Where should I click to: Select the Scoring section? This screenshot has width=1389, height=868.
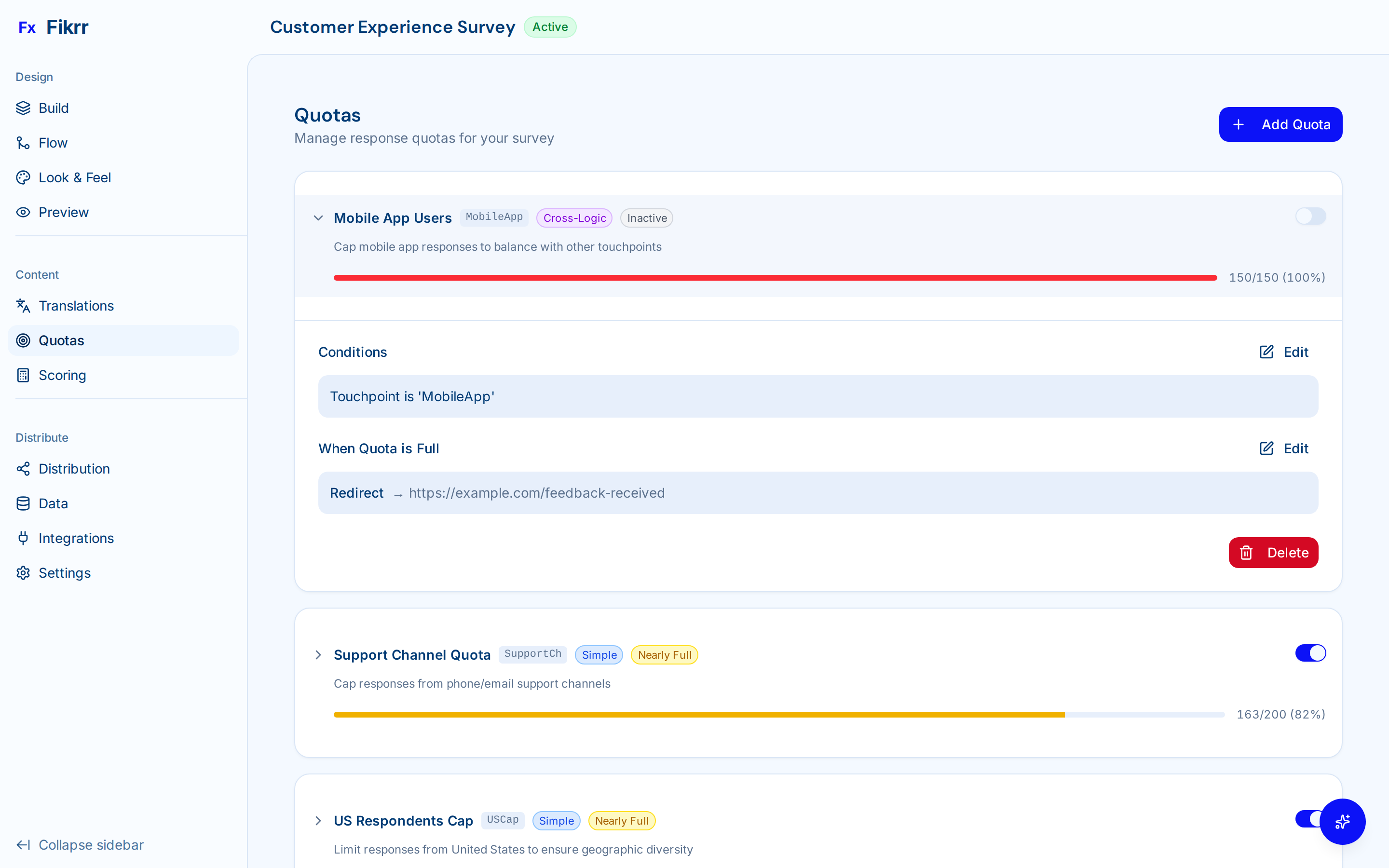click(61, 375)
